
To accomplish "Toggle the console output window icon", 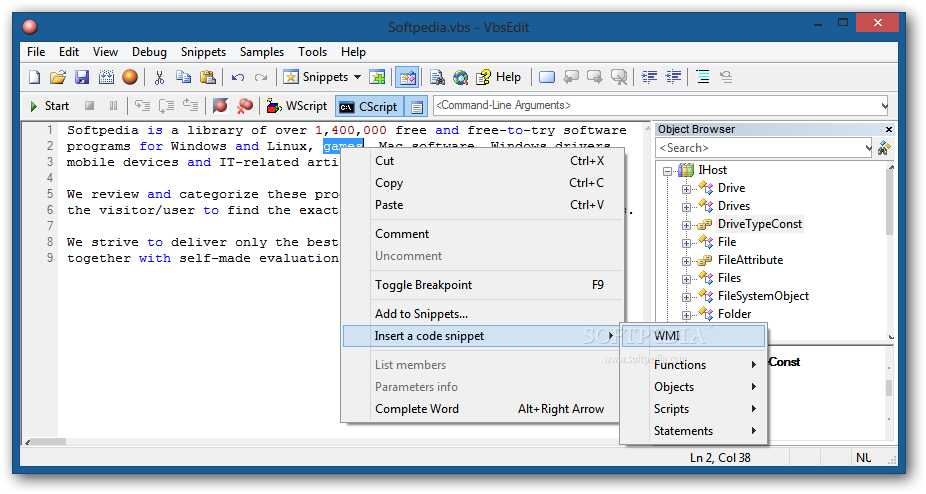I will (416, 107).
